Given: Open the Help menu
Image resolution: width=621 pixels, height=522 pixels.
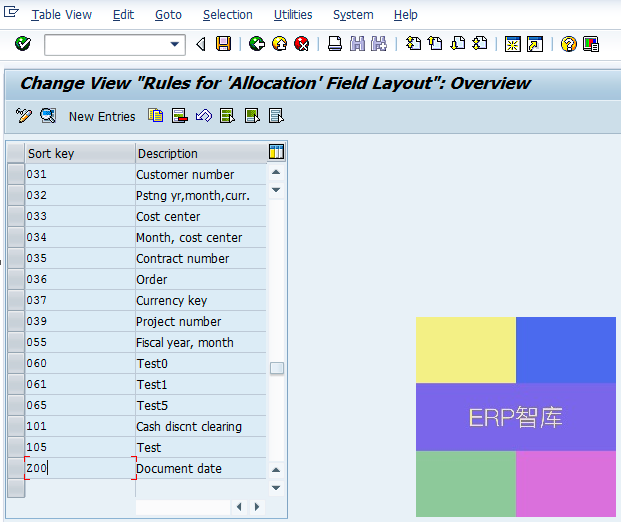Looking at the screenshot, I should (406, 15).
